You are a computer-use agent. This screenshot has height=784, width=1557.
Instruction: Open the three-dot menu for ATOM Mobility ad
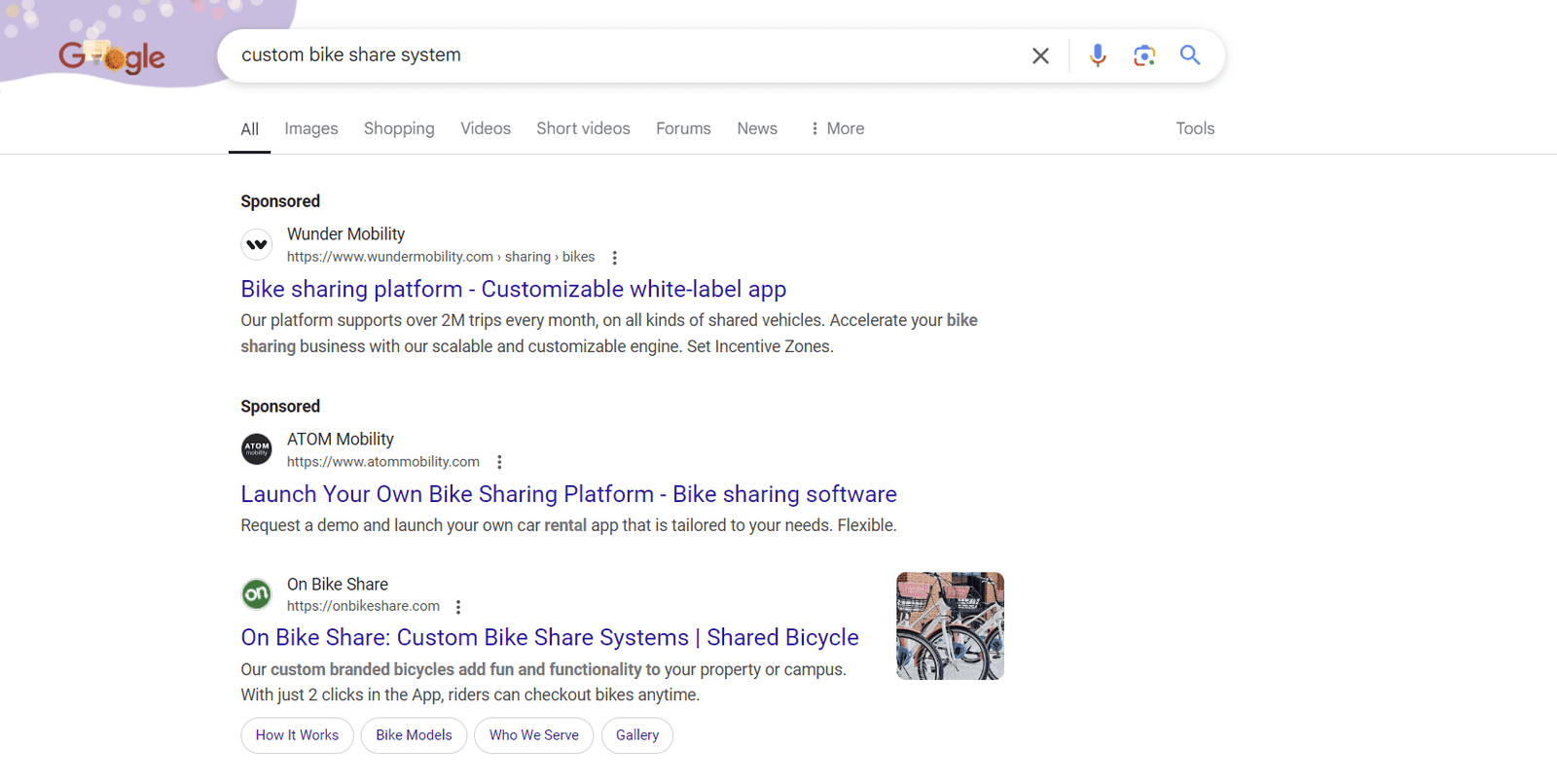click(499, 462)
